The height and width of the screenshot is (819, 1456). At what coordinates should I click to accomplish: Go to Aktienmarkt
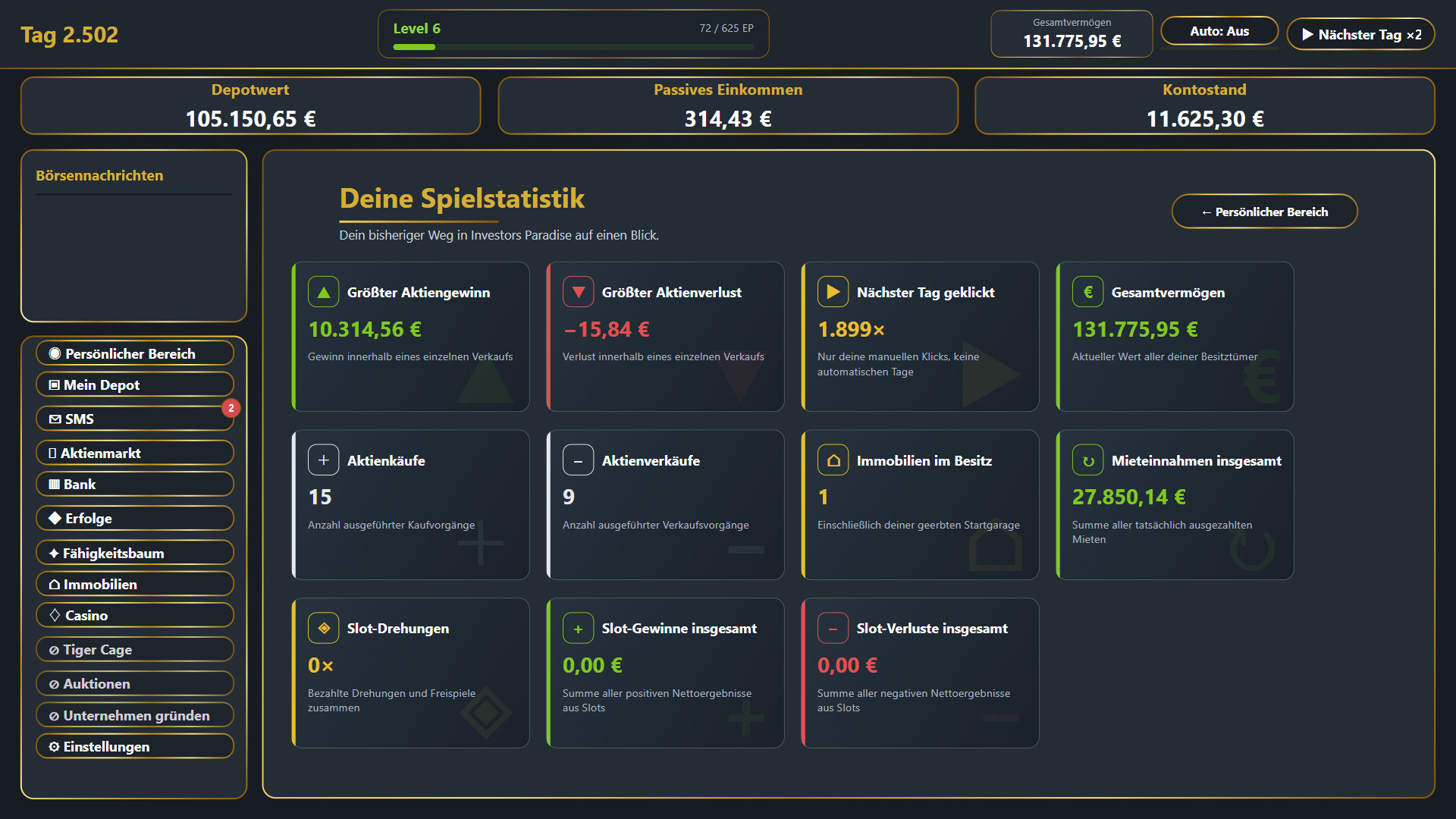point(135,453)
